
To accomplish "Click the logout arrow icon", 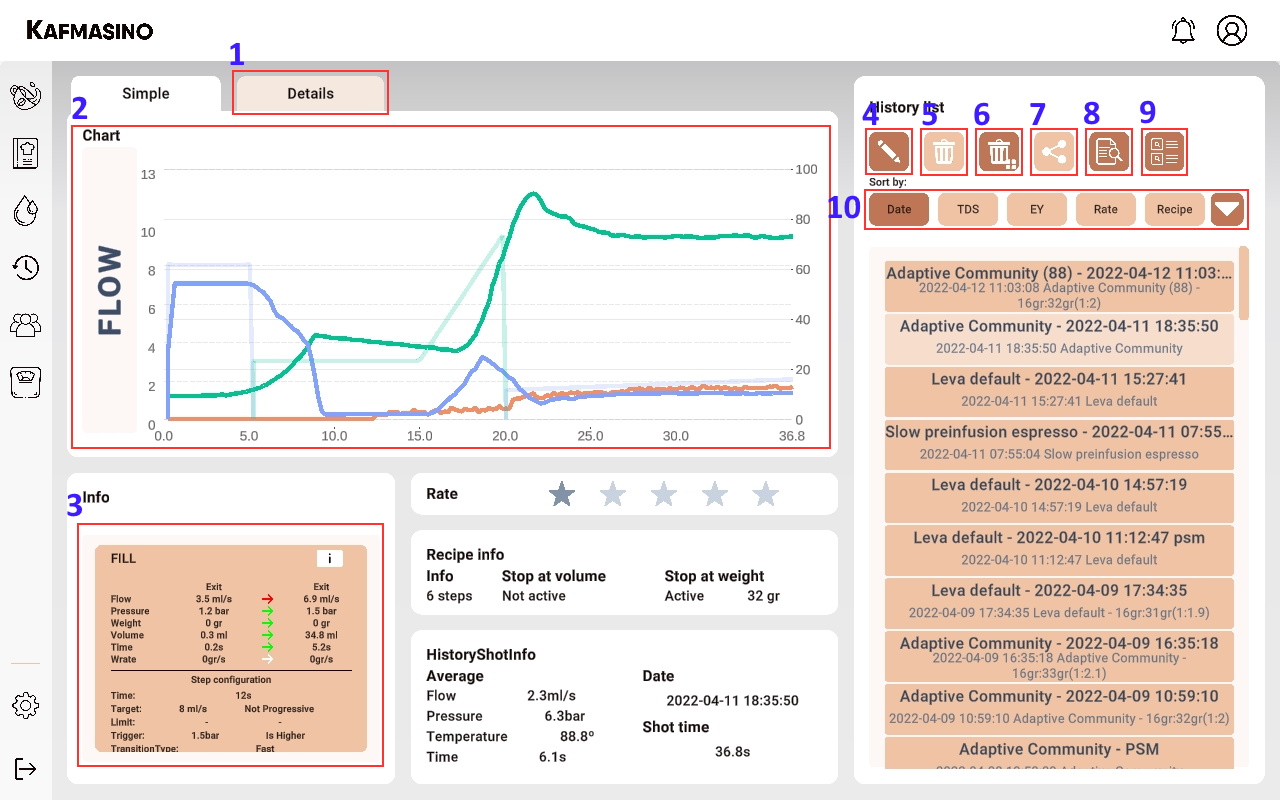I will coord(26,768).
